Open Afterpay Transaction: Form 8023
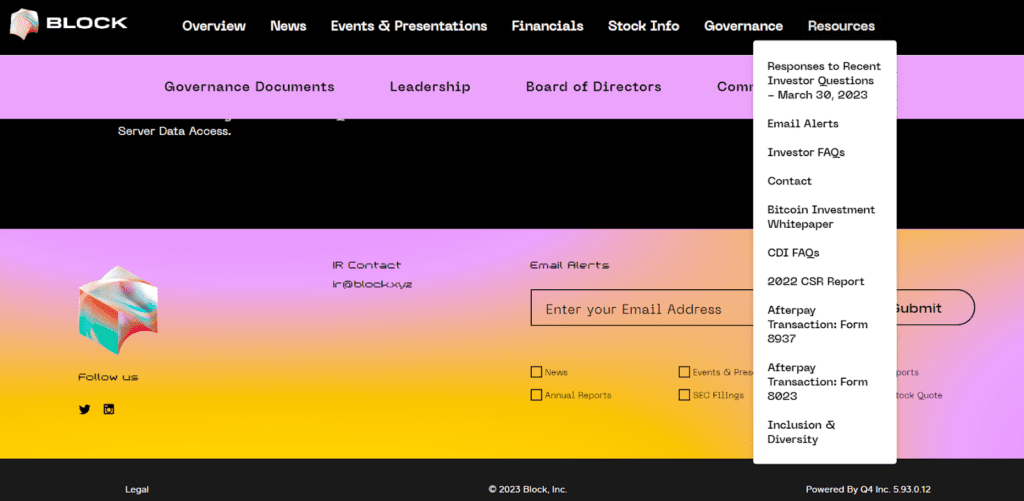Screen dimensions: 1024x501 click(x=817, y=381)
